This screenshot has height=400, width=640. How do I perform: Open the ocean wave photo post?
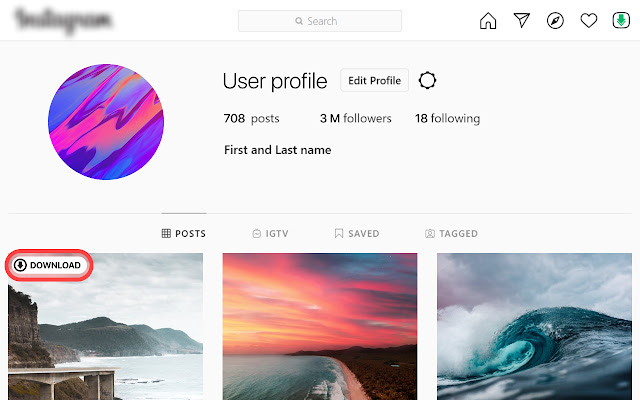point(534,327)
